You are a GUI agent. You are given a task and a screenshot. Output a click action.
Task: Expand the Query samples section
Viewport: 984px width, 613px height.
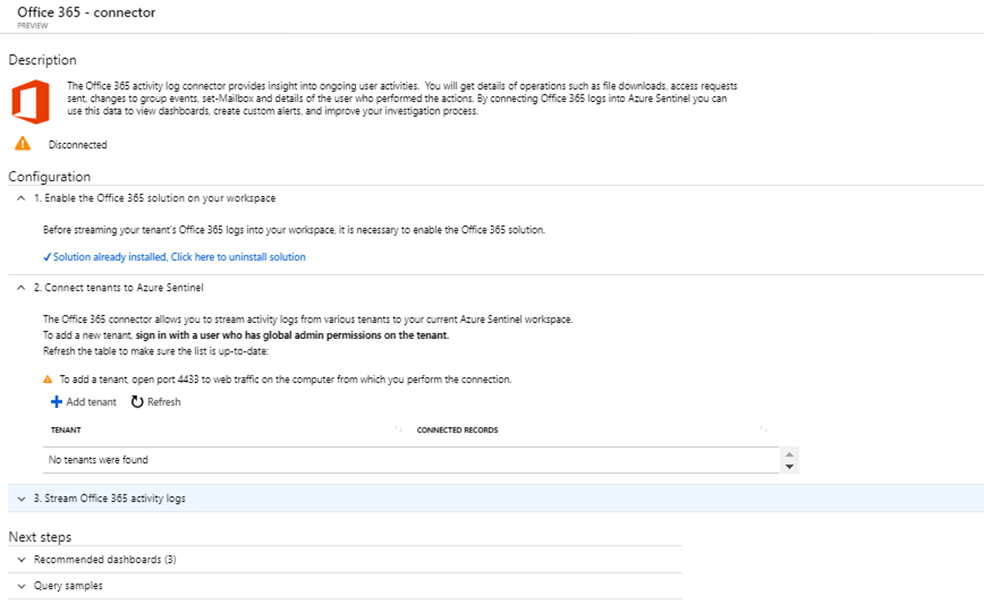point(21,586)
